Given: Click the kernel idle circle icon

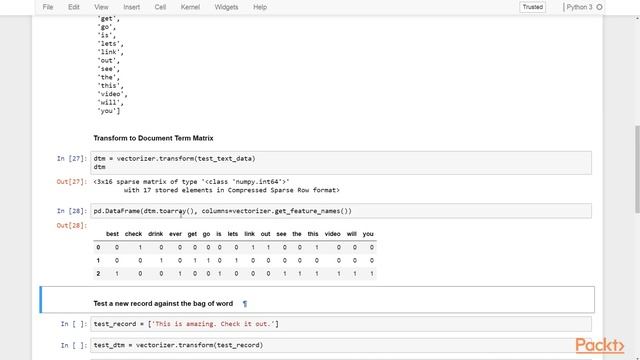Looking at the screenshot, I should coord(599,7).
